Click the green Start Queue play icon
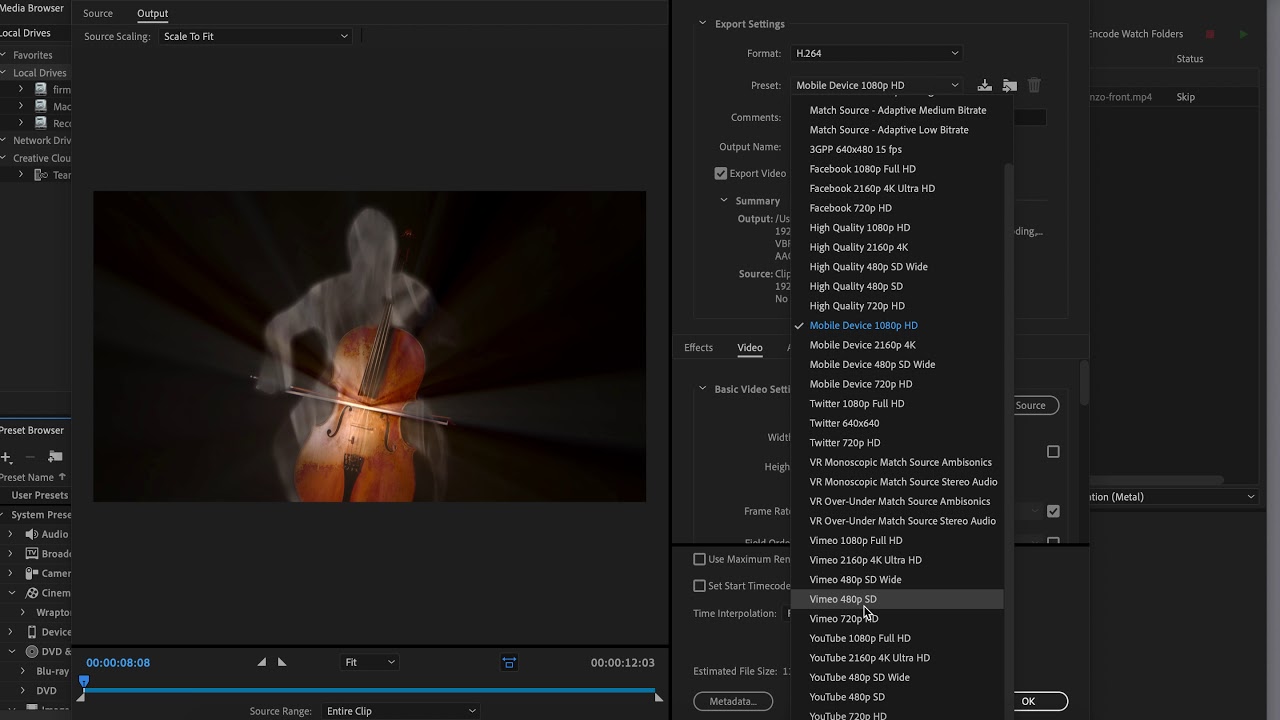This screenshot has width=1280, height=720. tap(1243, 34)
